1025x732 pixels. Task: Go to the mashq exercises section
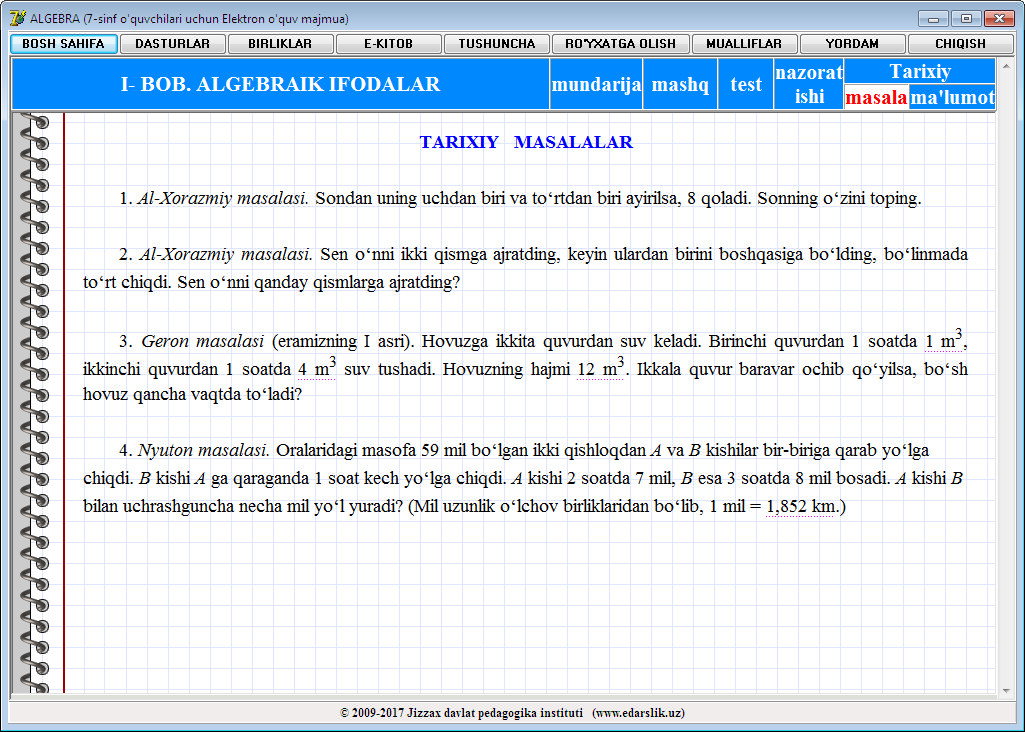tap(680, 84)
